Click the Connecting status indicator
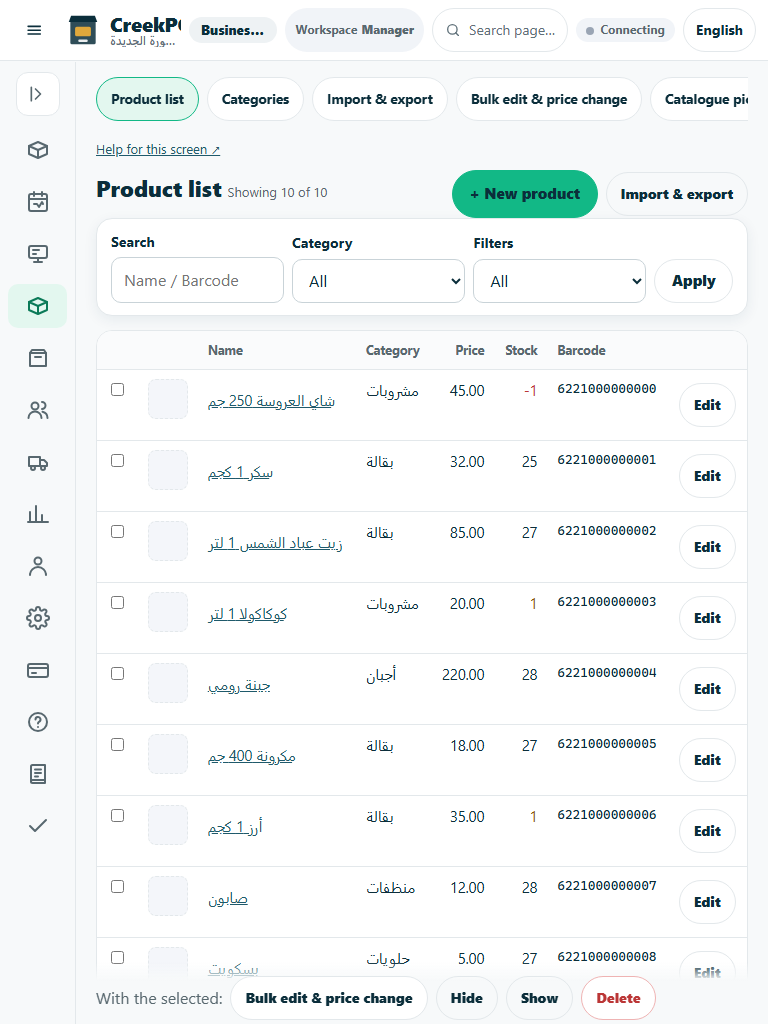 coord(625,30)
